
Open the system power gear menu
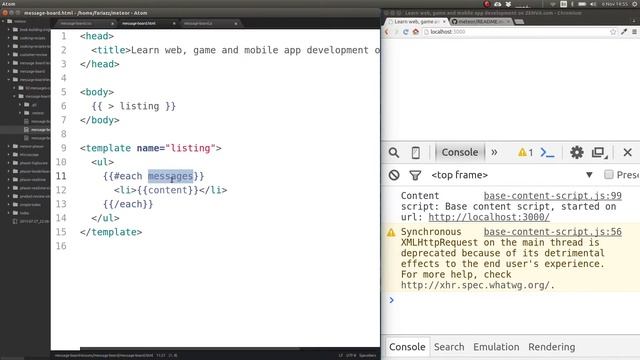[x=635, y=4]
